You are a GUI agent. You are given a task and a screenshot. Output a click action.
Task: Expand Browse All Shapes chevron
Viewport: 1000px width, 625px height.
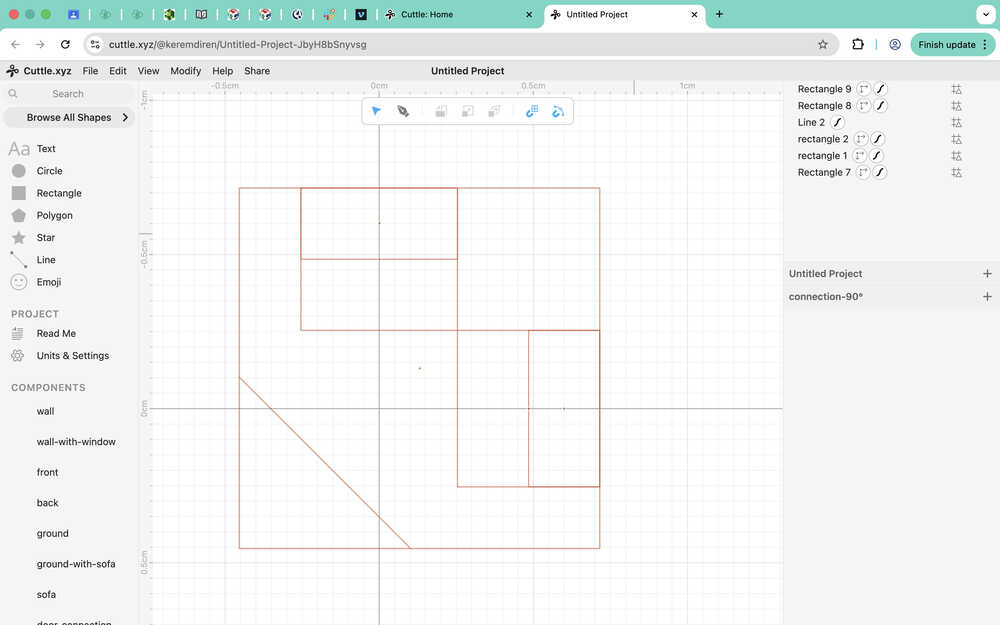tap(125, 118)
